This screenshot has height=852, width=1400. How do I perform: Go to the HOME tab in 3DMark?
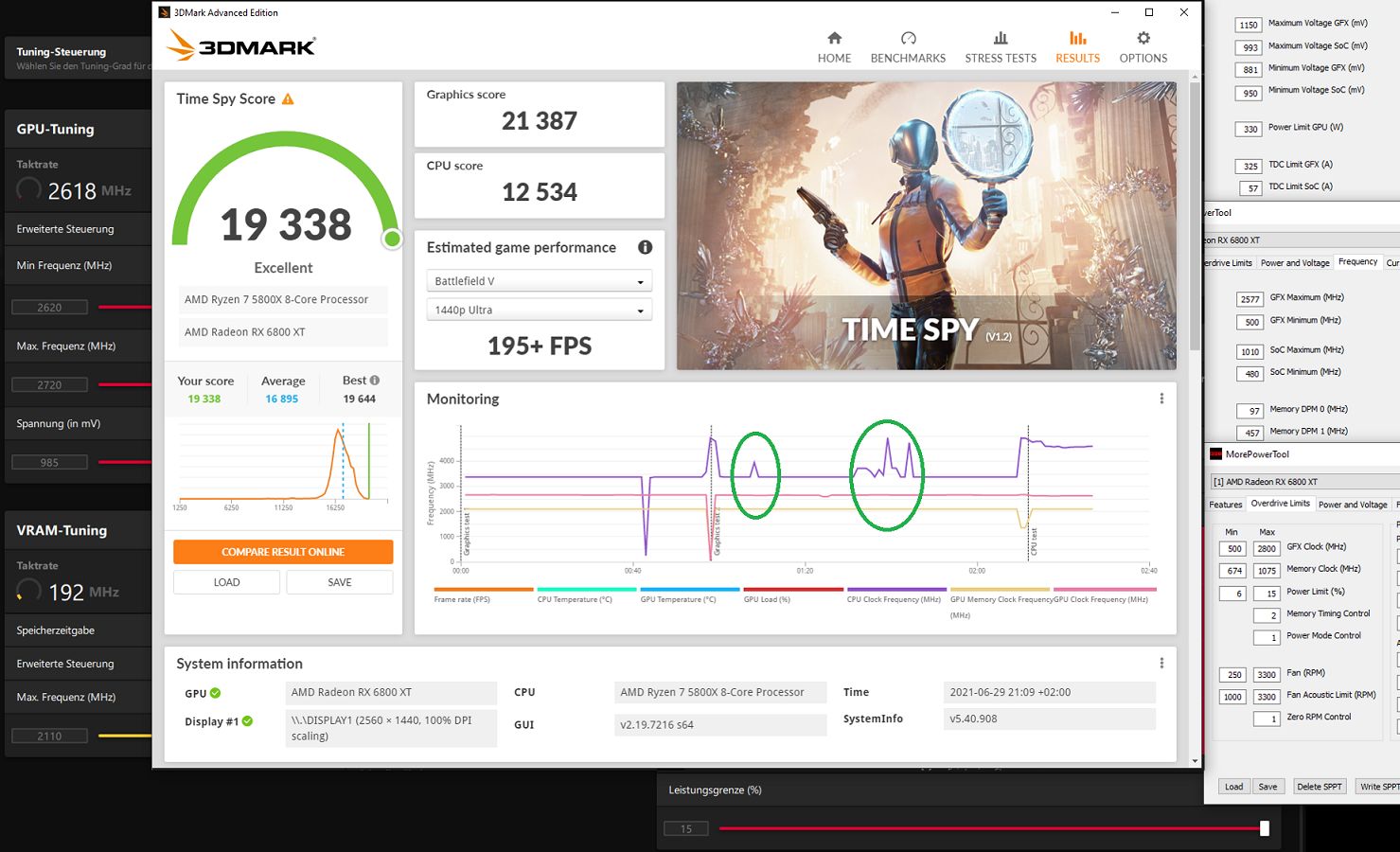click(x=834, y=47)
